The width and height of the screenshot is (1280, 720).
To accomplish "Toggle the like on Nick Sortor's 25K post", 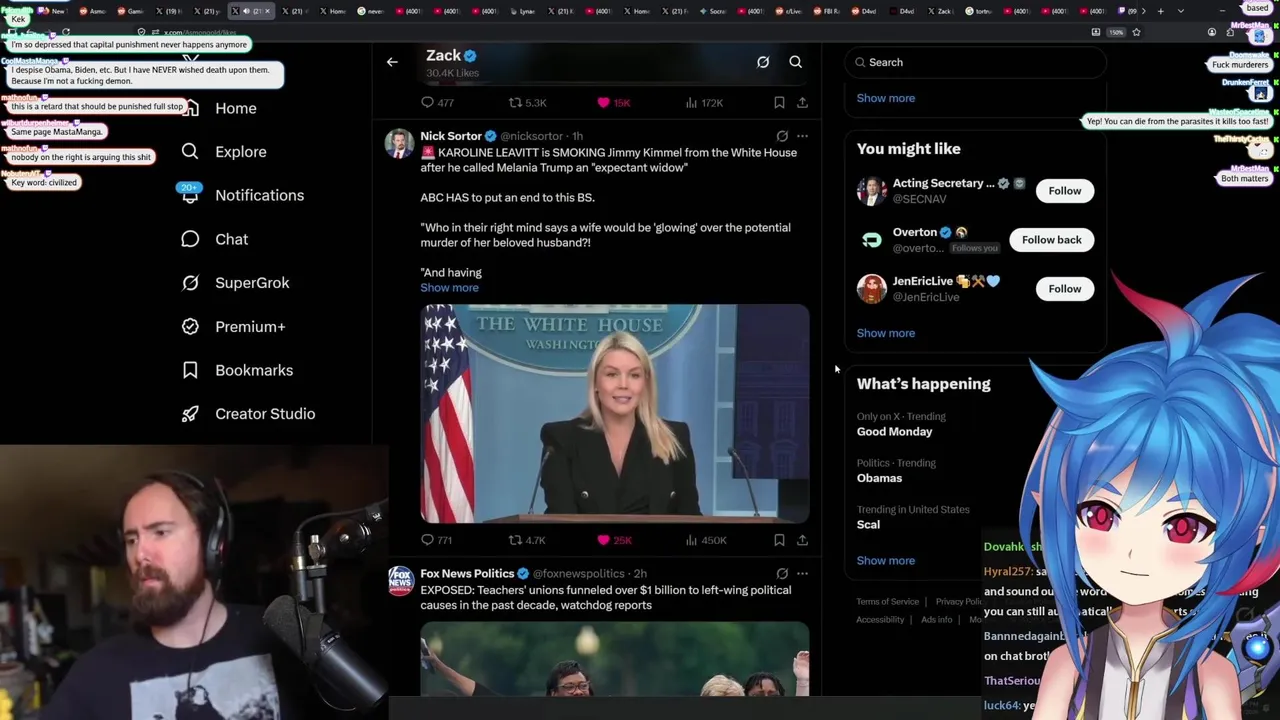I will coord(614,540).
